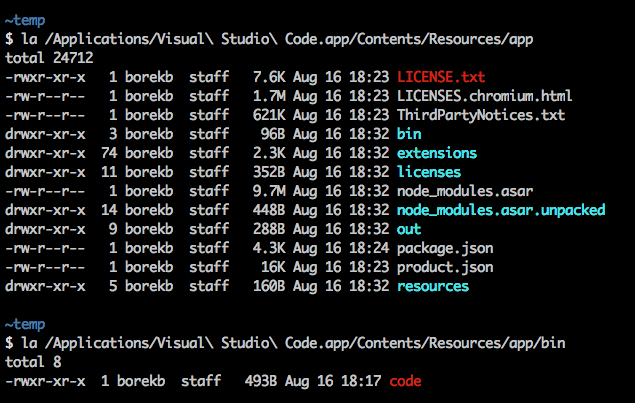Click node_modules.asar.unpacked directory name
This screenshot has height=403, width=635.
click(501, 210)
